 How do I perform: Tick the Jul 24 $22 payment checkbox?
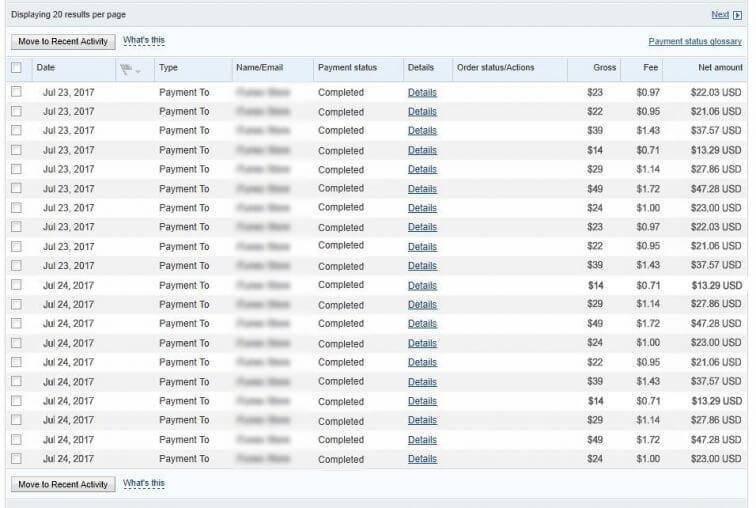(16, 361)
